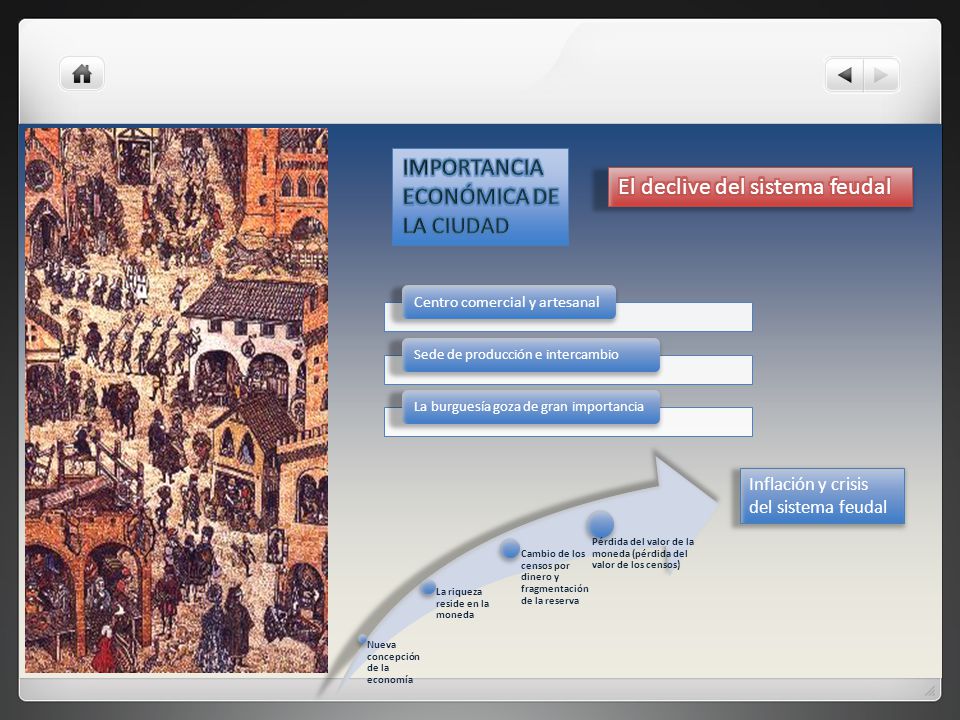Click 'Nueva concepción de la economía' text
Screen dimensions: 960x720
pyautogui.click(x=393, y=662)
